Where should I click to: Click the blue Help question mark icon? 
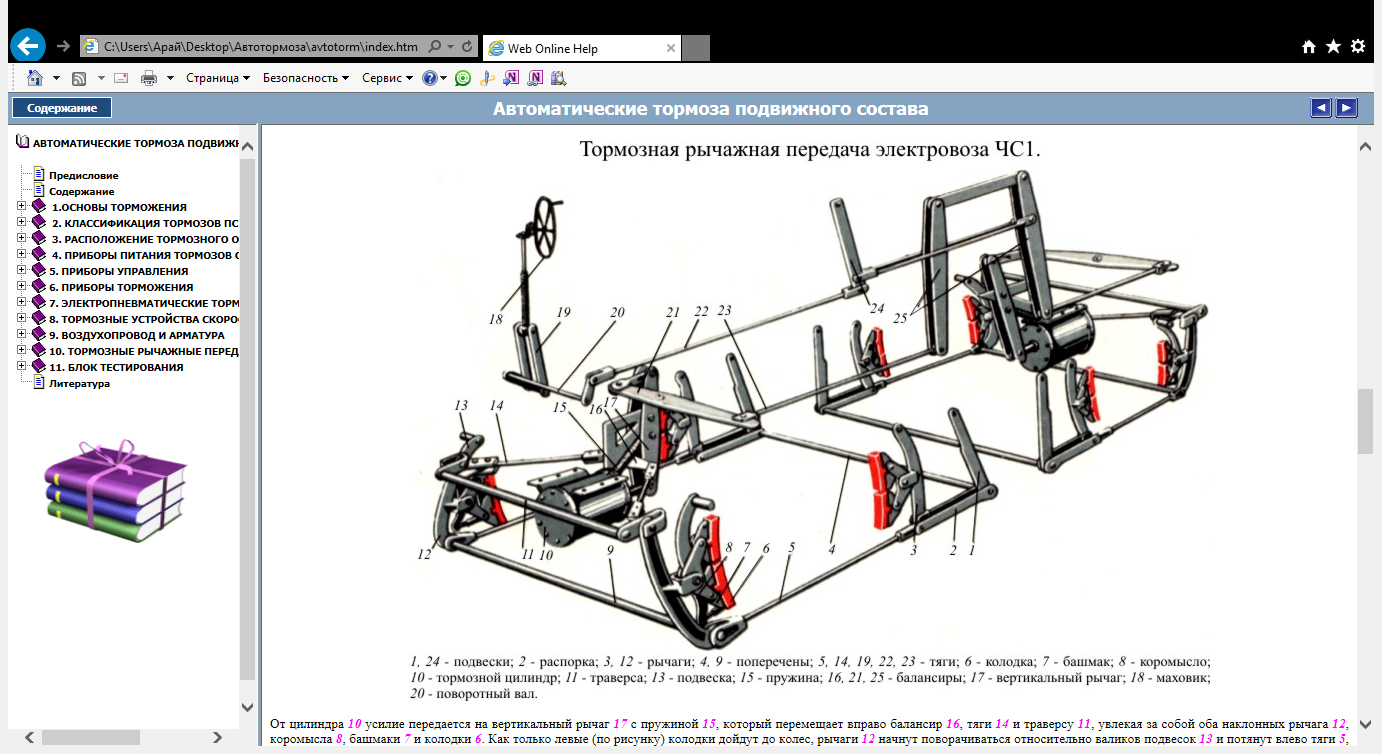pyautogui.click(x=429, y=78)
